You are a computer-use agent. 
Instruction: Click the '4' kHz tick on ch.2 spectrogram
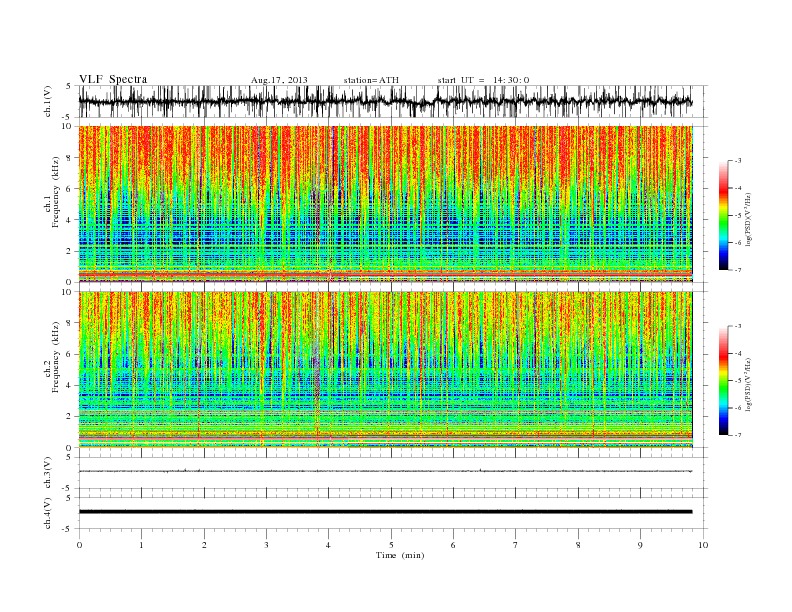pos(69,385)
